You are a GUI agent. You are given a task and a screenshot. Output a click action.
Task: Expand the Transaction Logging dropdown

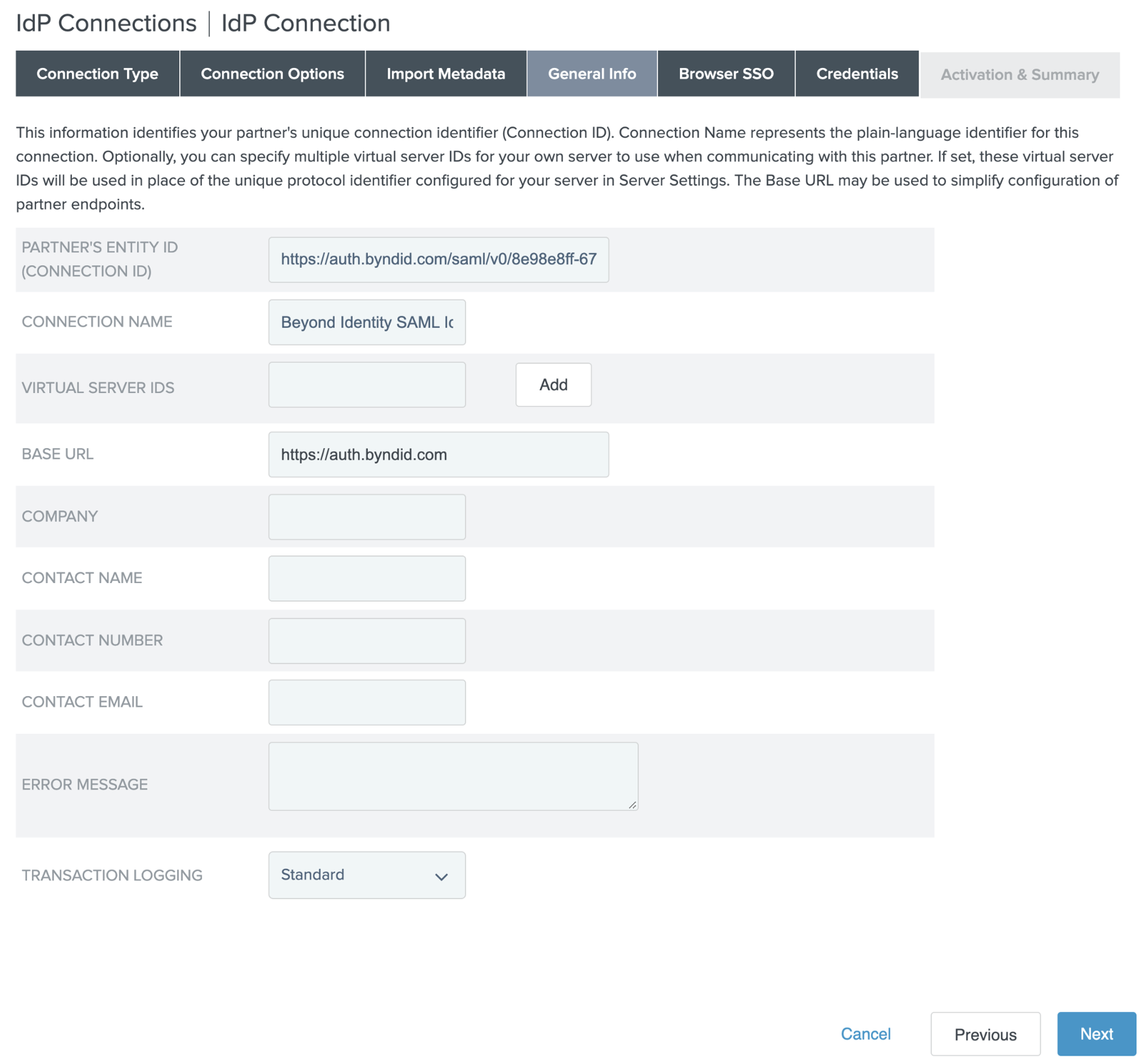coord(367,875)
